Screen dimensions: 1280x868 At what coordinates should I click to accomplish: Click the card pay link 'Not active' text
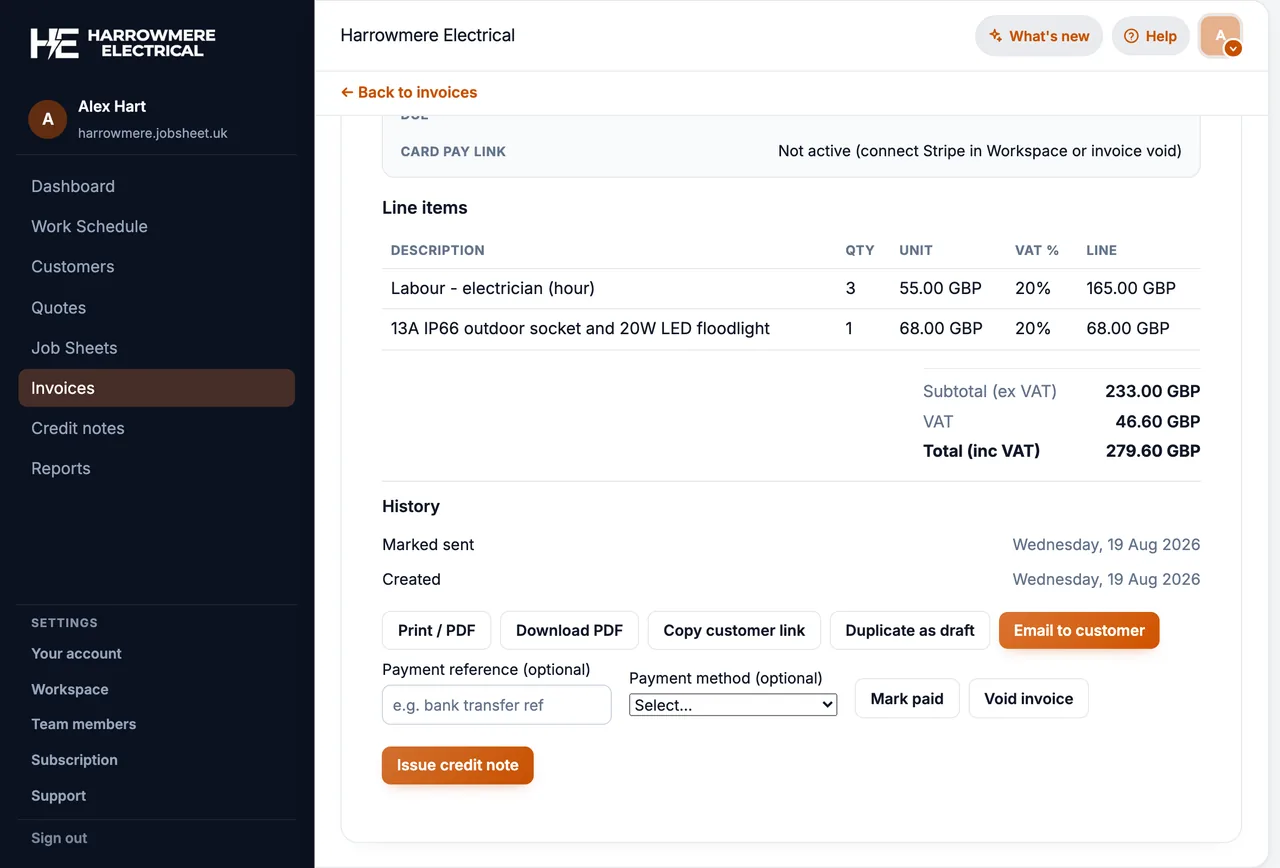coord(980,151)
